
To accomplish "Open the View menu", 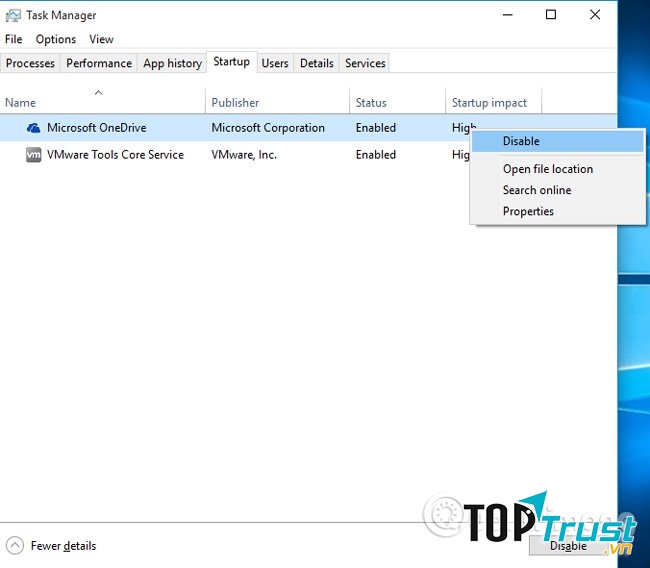I will tap(101, 39).
